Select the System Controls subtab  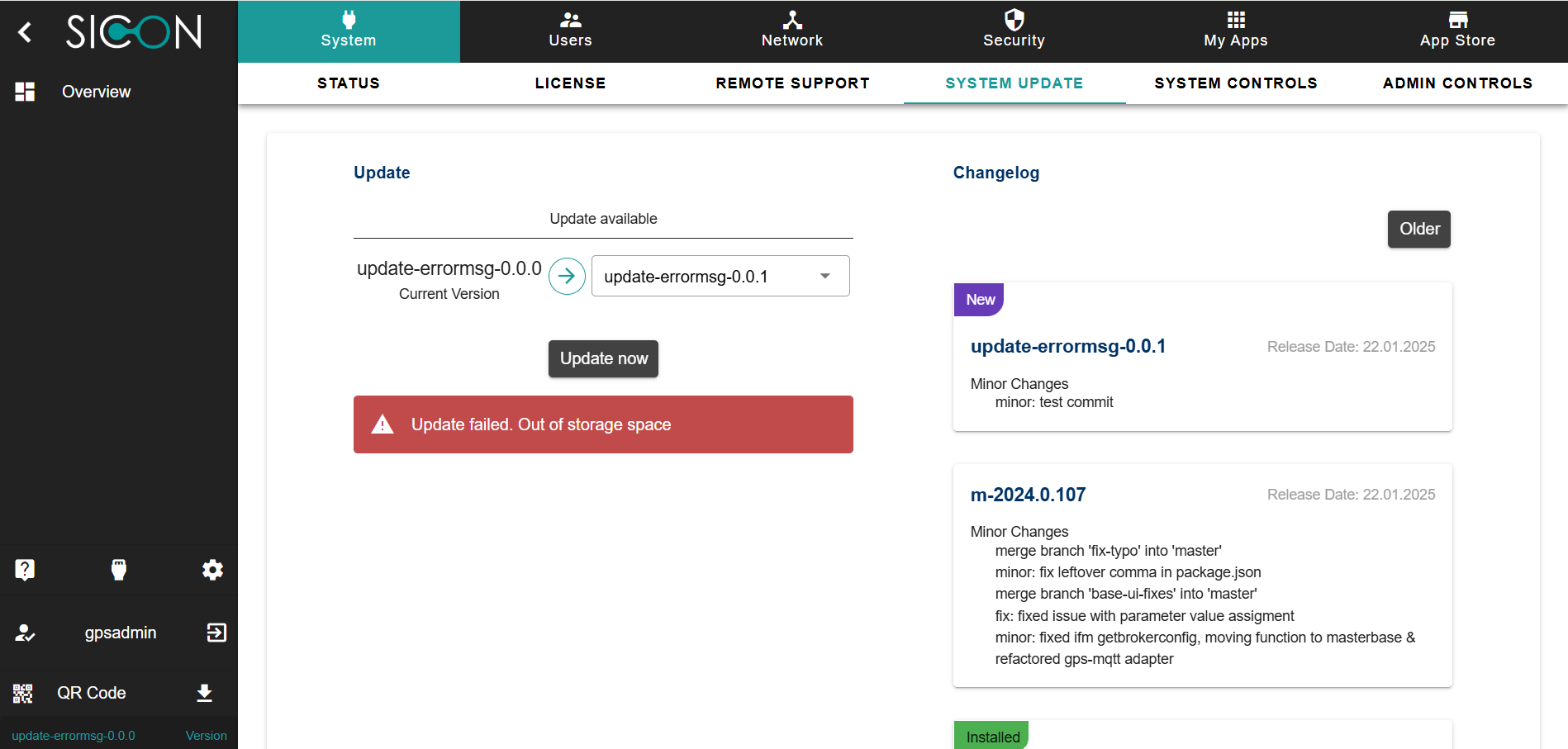[x=1235, y=83]
